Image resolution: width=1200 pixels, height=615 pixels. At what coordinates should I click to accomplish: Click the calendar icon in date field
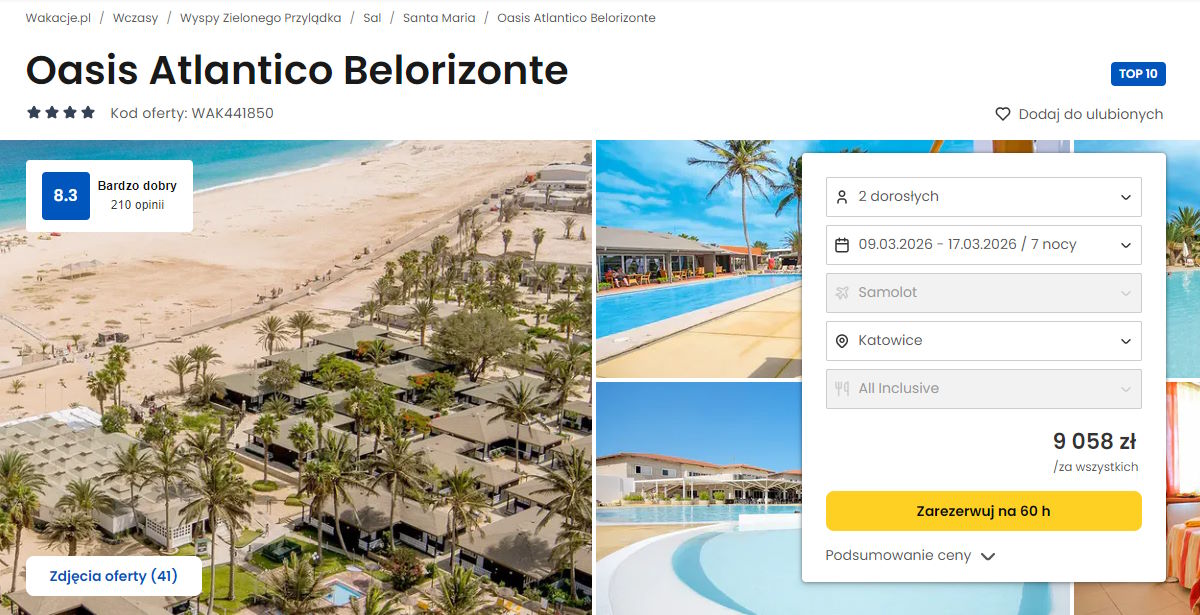[842, 245]
